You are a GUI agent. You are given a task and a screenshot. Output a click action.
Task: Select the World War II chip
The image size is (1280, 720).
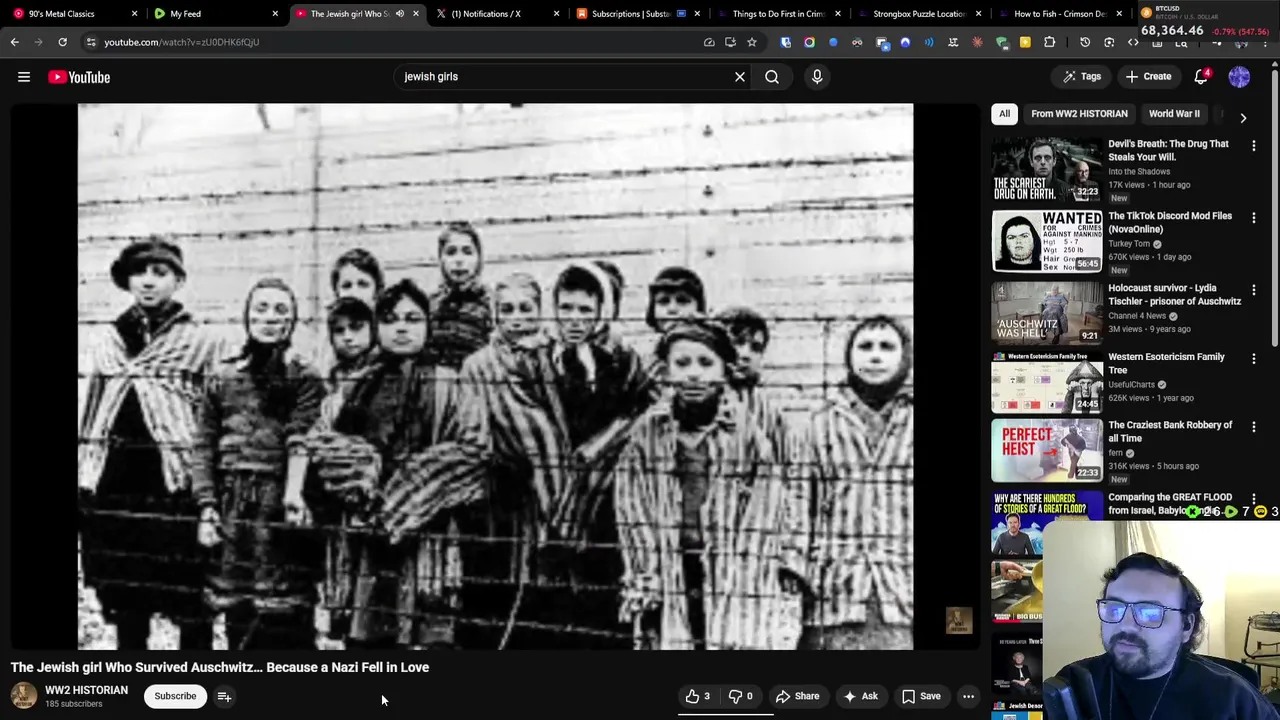1174,114
